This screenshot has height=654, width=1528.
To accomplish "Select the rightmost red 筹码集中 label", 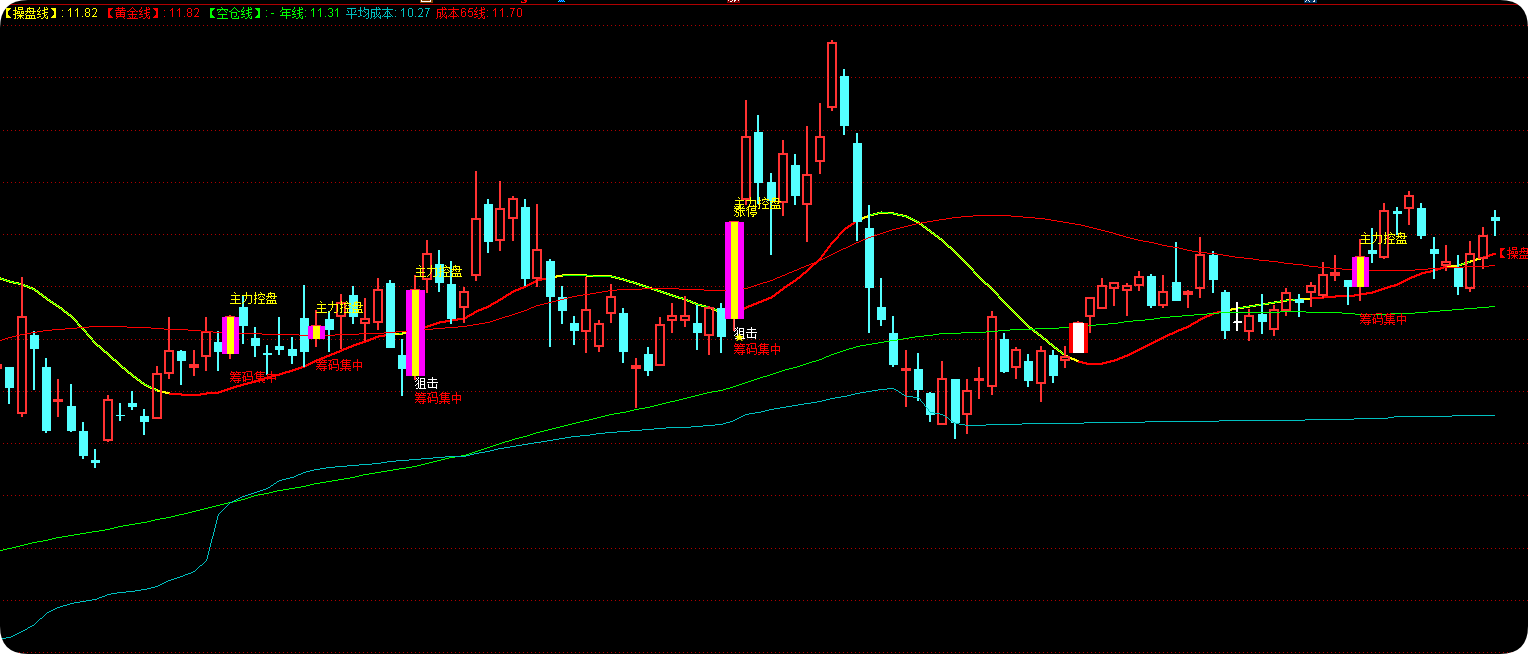I will [1383, 319].
